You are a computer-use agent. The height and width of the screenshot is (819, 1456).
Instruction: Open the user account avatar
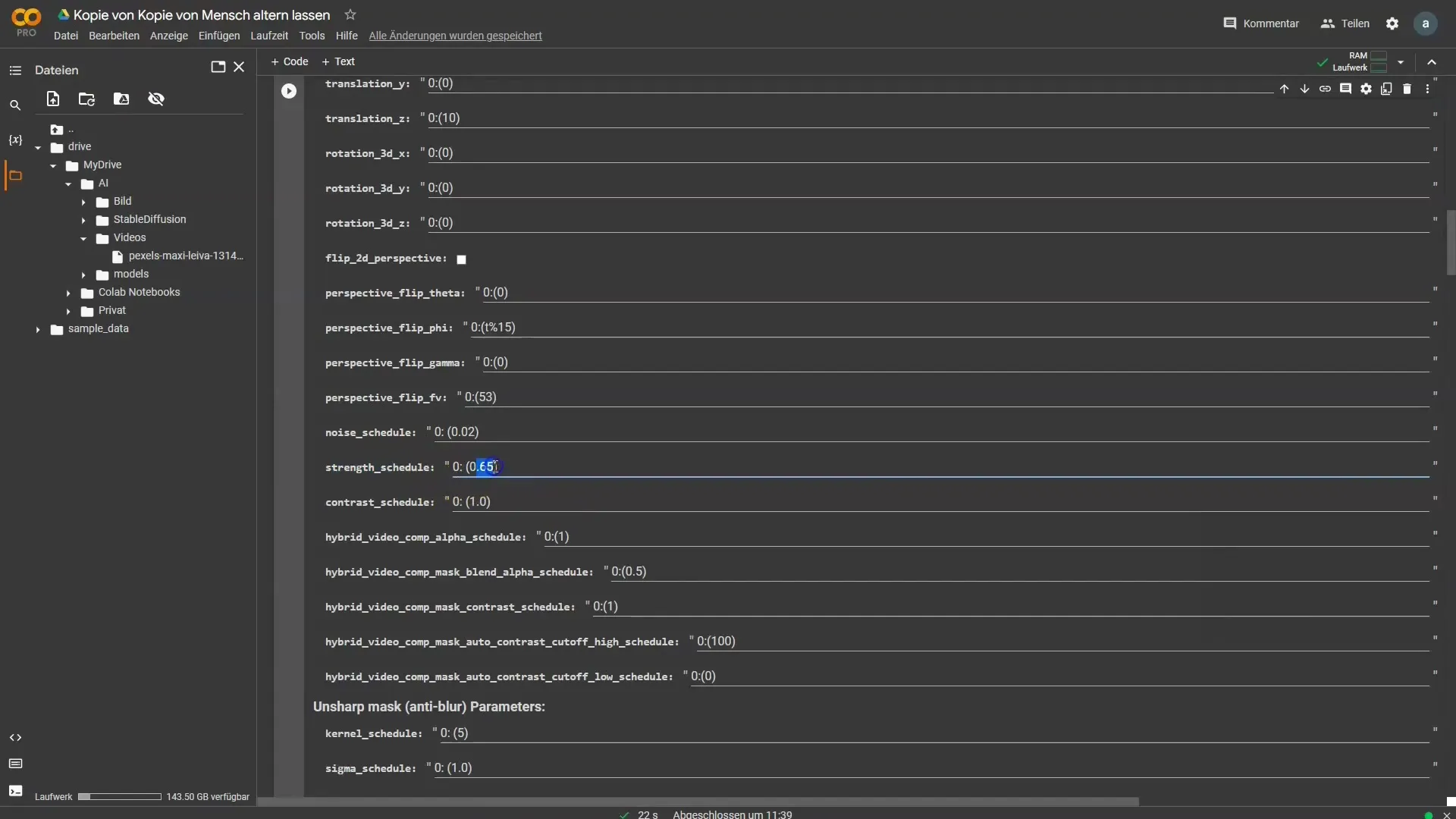click(1426, 24)
